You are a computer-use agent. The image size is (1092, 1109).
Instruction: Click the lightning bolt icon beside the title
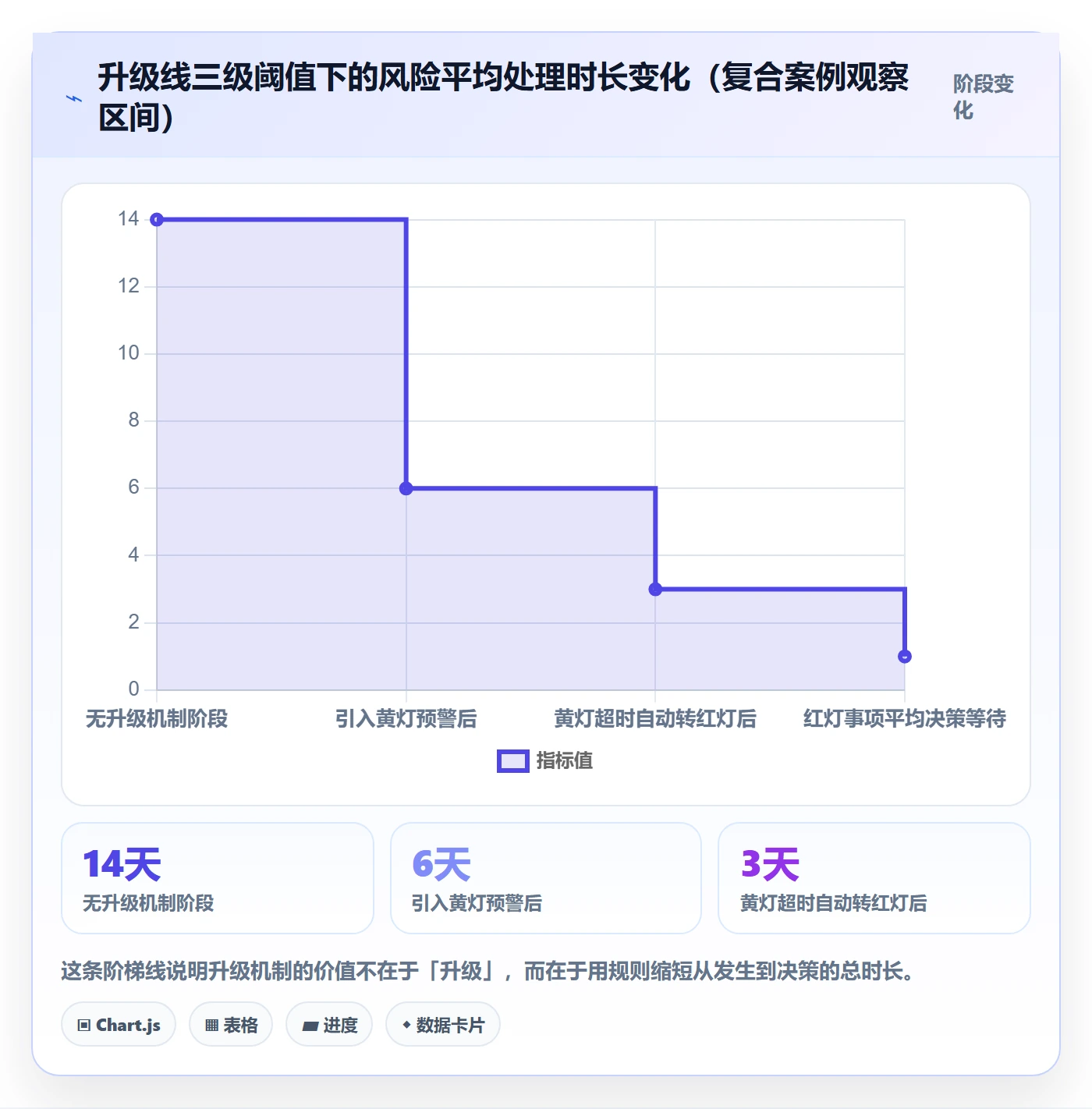[x=74, y=98]
